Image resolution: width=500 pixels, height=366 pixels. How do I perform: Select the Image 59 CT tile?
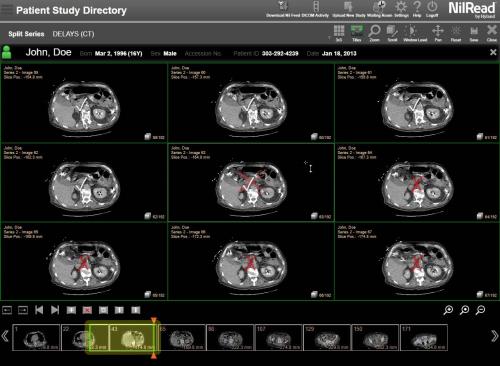click(84, 103)
